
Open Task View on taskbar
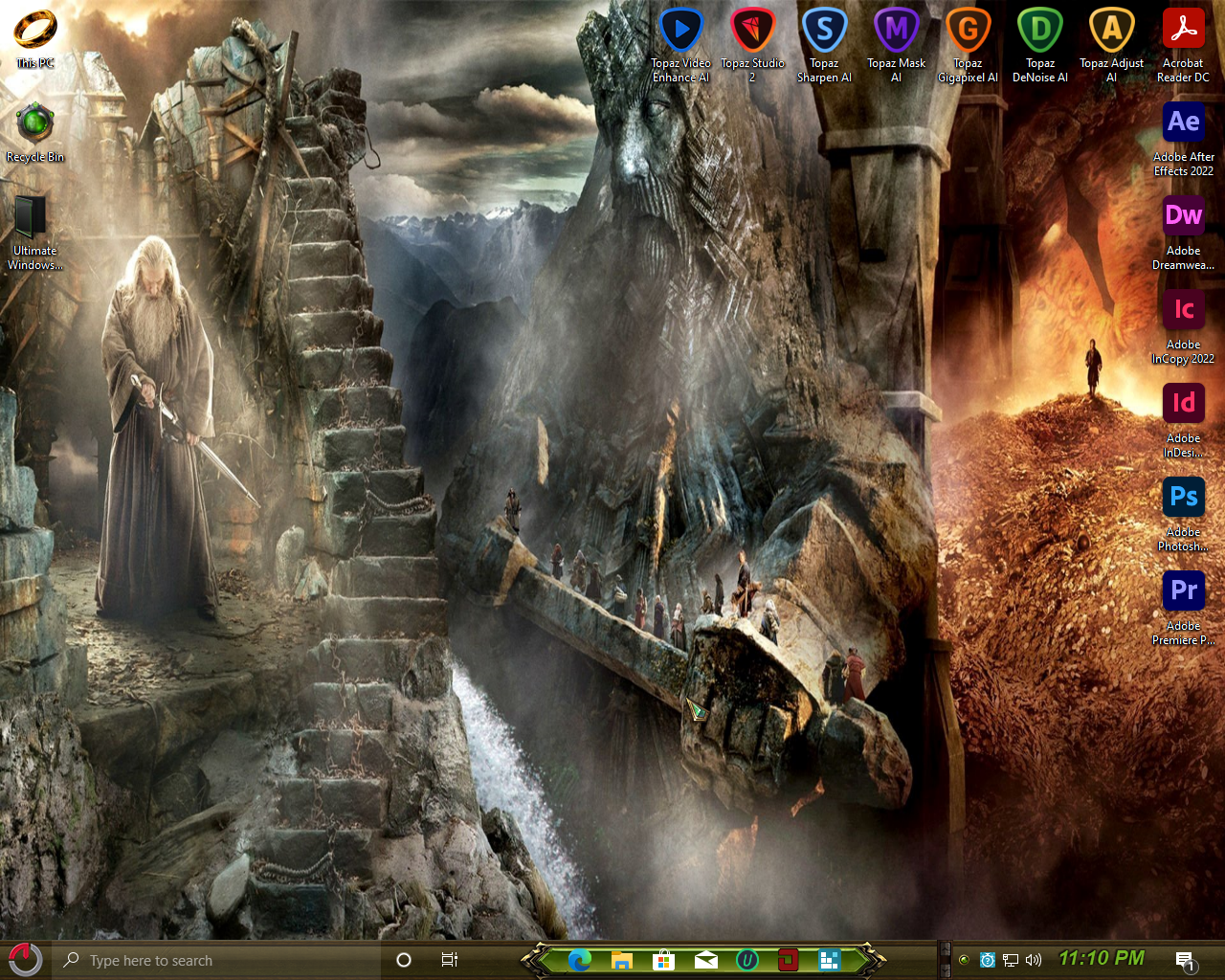[450, 960]
